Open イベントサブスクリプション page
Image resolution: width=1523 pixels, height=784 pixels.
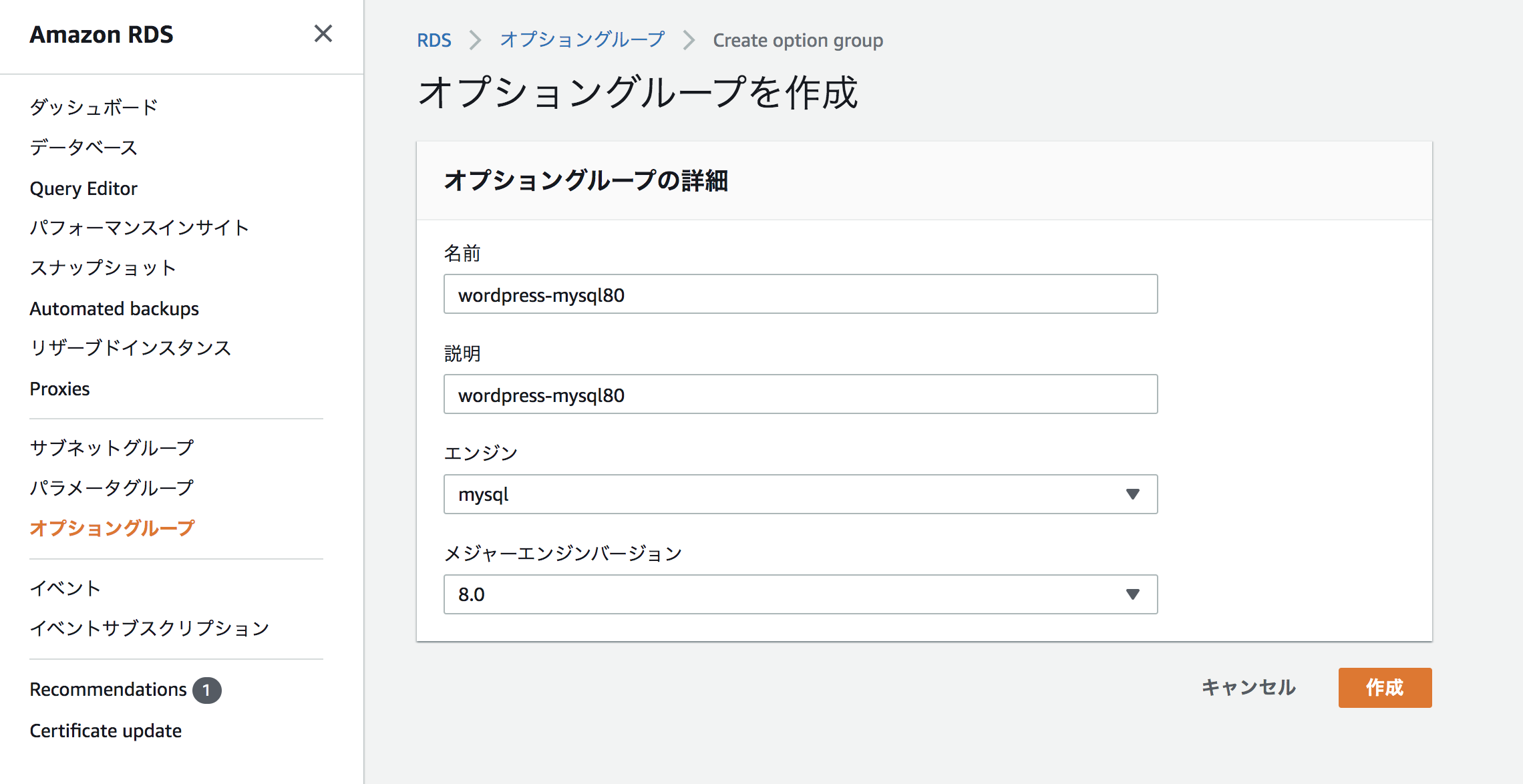(x=150, y=628)
